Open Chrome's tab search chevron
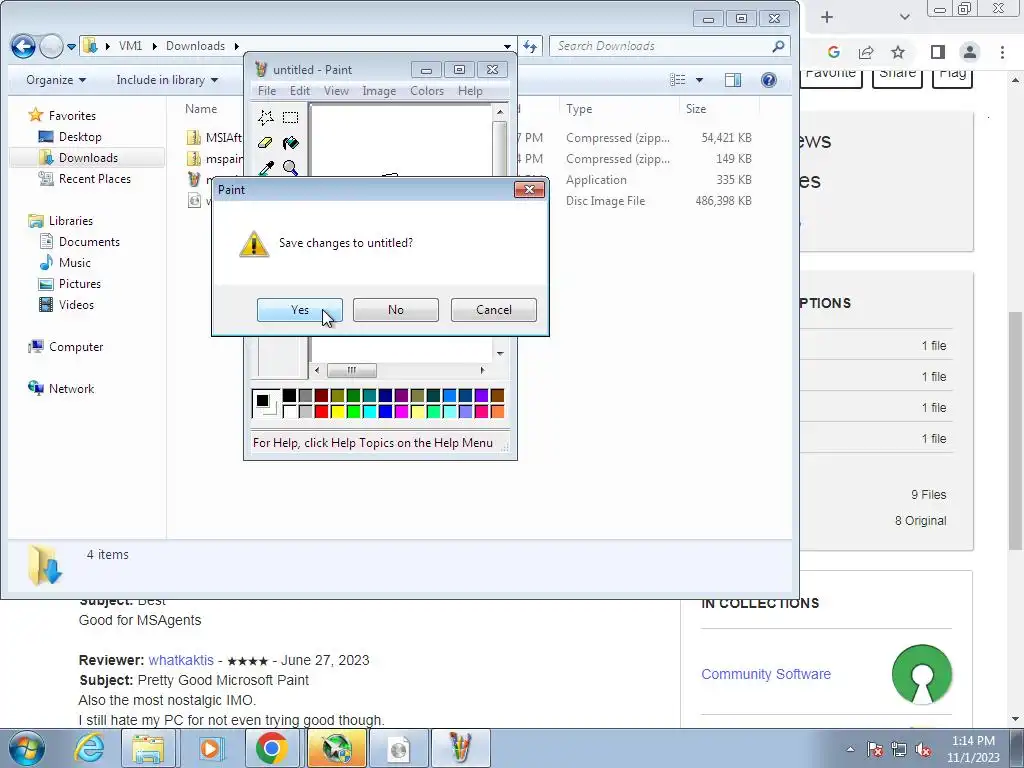The image size is (1024, 768). (904, 17)
